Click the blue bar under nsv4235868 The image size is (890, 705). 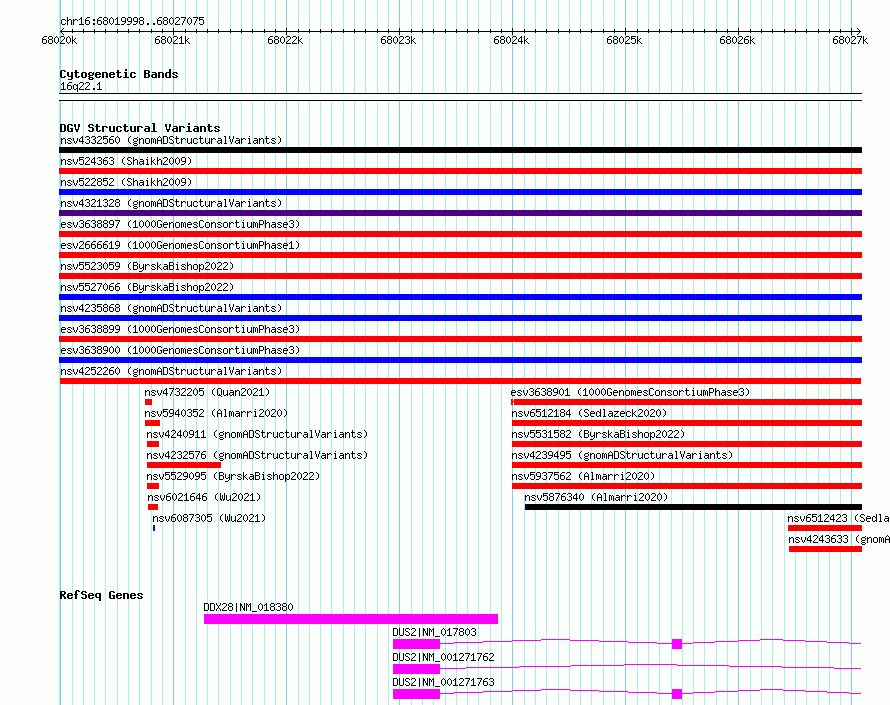[460, 318]
